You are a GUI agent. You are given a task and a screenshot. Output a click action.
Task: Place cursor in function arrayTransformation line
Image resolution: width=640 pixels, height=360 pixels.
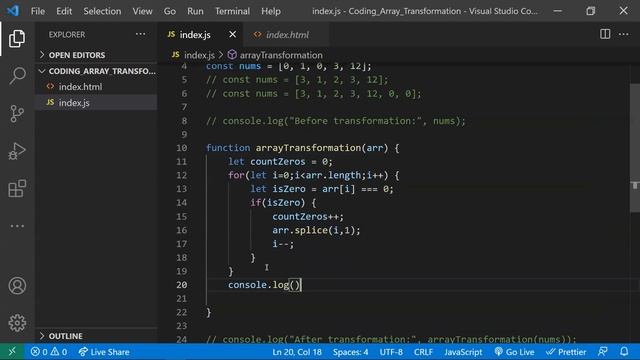coord(302,148)
